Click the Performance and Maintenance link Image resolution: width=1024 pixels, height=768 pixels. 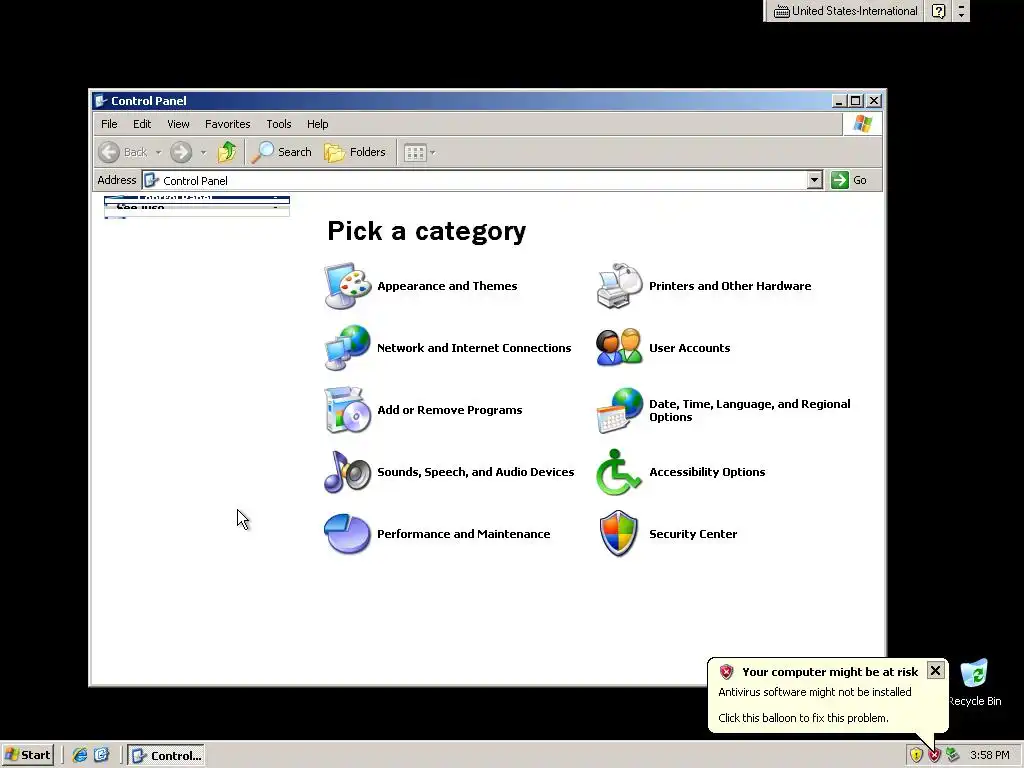point(464,534)
